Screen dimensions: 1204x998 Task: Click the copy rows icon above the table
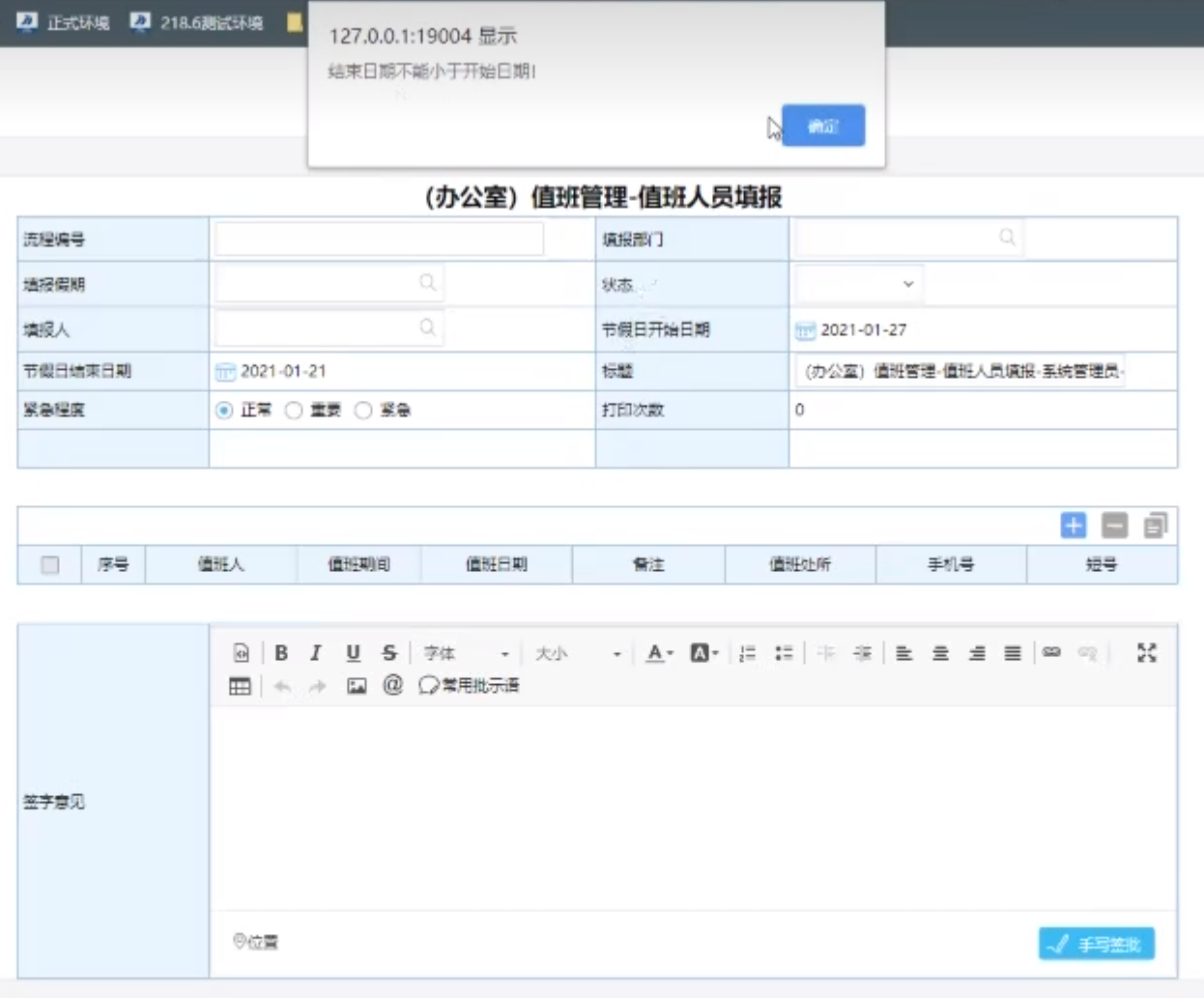pos(1156,525)
